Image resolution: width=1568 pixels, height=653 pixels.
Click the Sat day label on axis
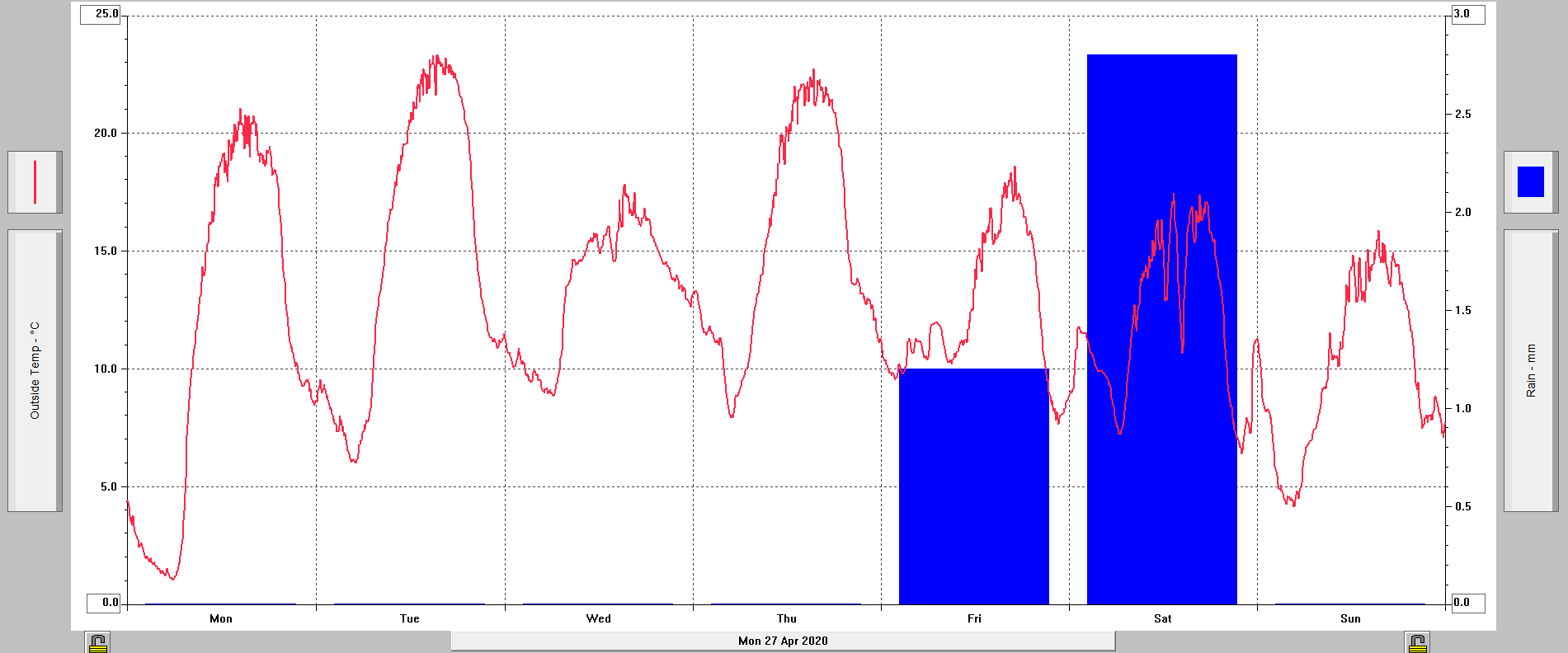1162,618
